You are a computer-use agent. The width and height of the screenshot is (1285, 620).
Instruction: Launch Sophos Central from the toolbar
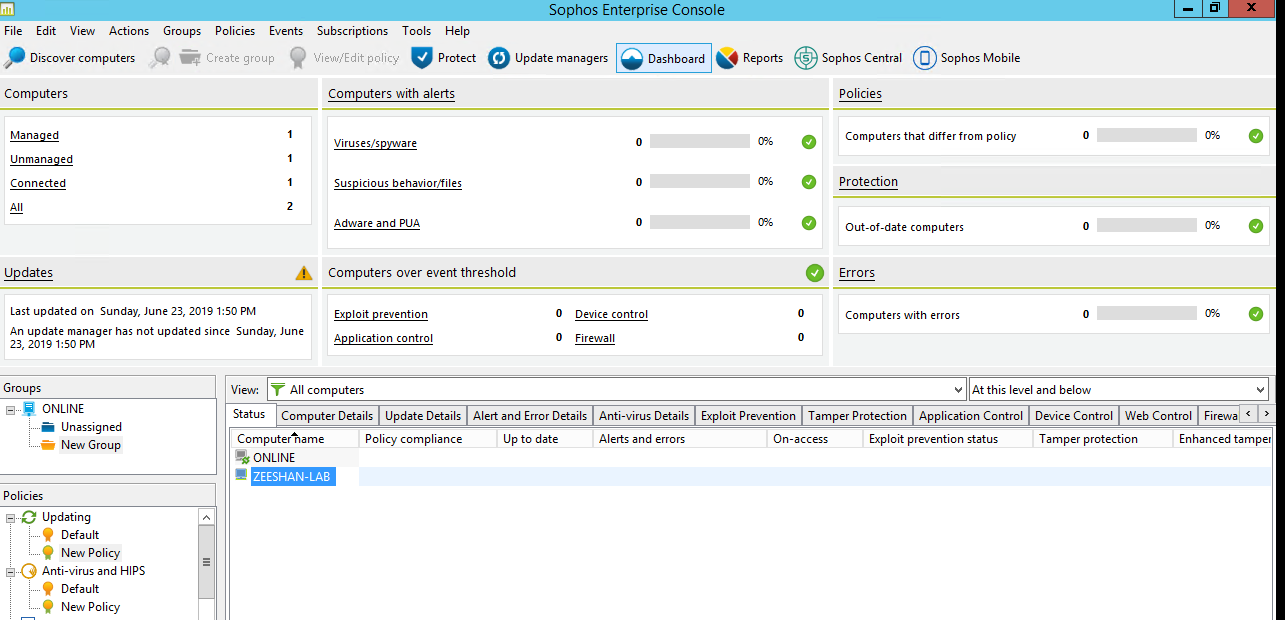848,58
